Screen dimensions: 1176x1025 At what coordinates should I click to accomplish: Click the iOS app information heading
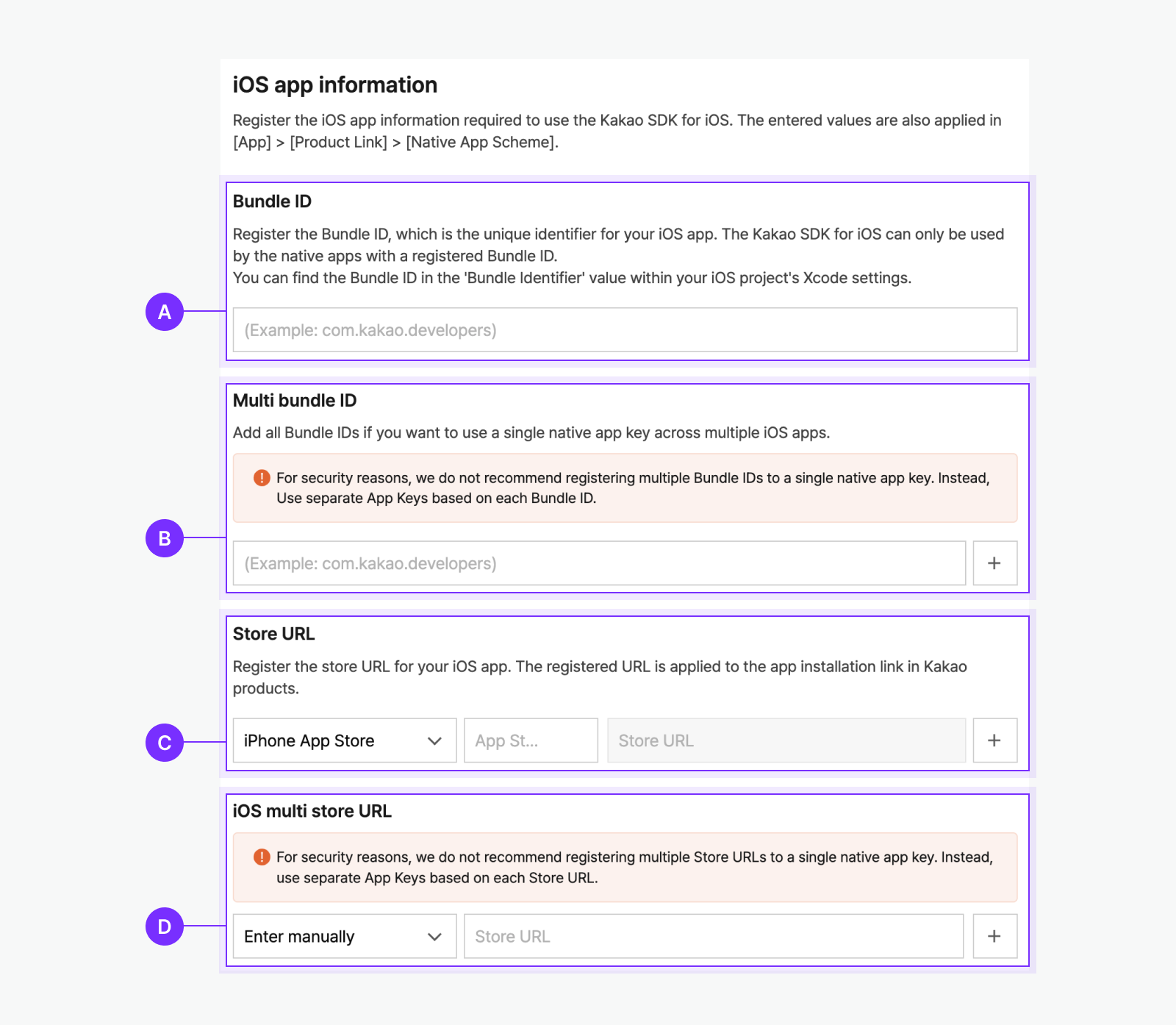click(335, 85)
